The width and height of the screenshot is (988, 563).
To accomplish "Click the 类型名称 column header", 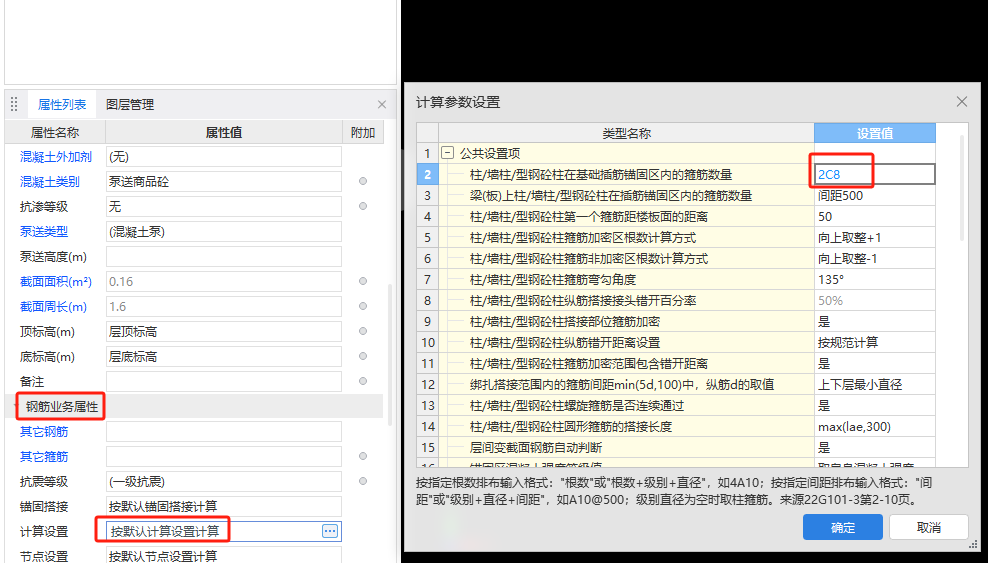I will 626,133.
